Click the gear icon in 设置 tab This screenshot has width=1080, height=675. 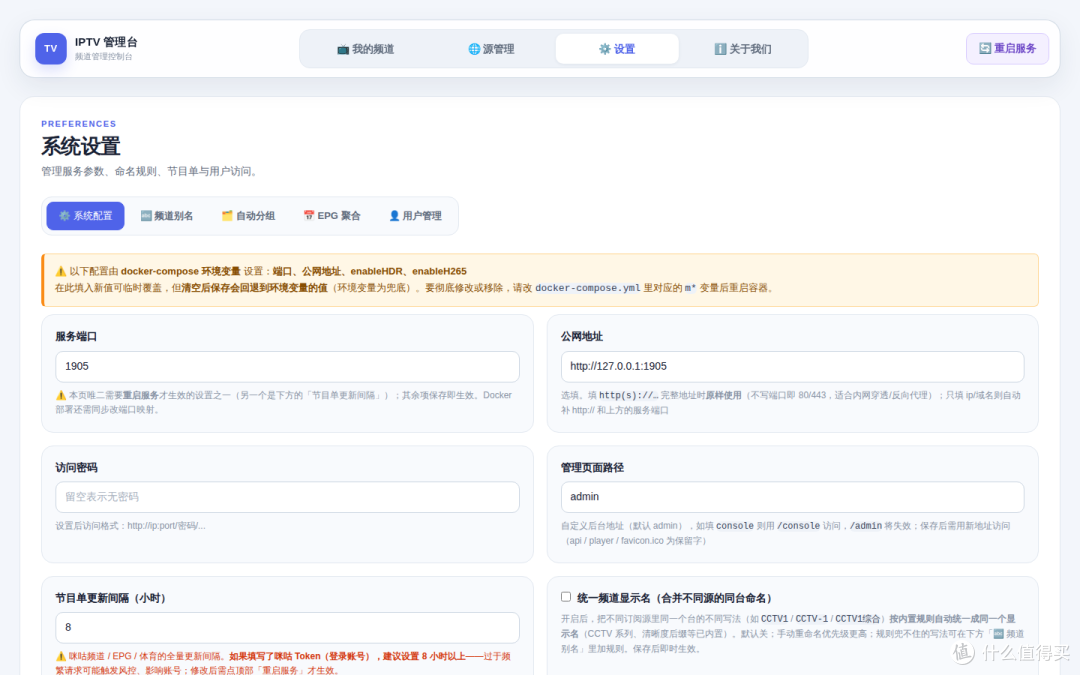[x=605, y=49]
